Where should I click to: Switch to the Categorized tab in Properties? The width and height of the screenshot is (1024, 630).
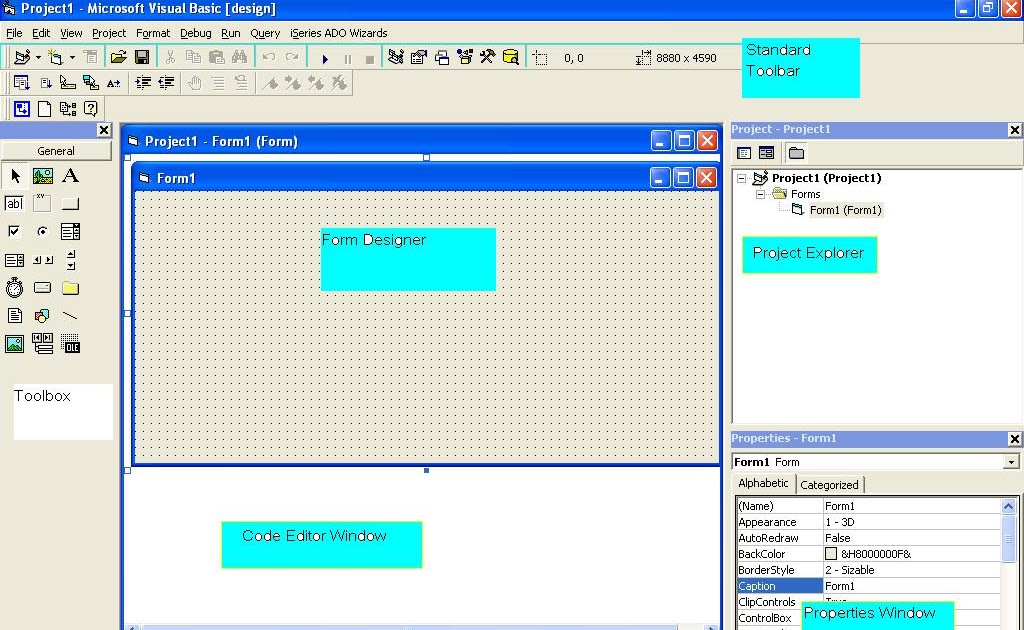pyautogui.click(x=830, y=484)
